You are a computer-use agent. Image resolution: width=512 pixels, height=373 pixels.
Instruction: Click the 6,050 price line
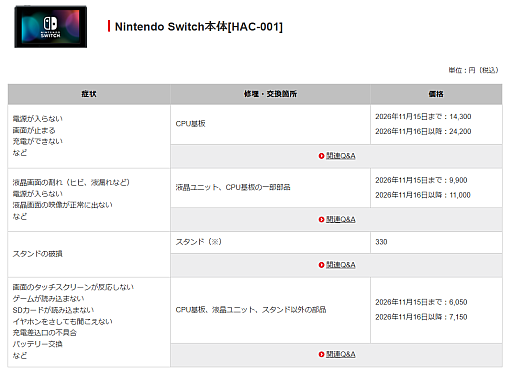click(x=421, y=302)
